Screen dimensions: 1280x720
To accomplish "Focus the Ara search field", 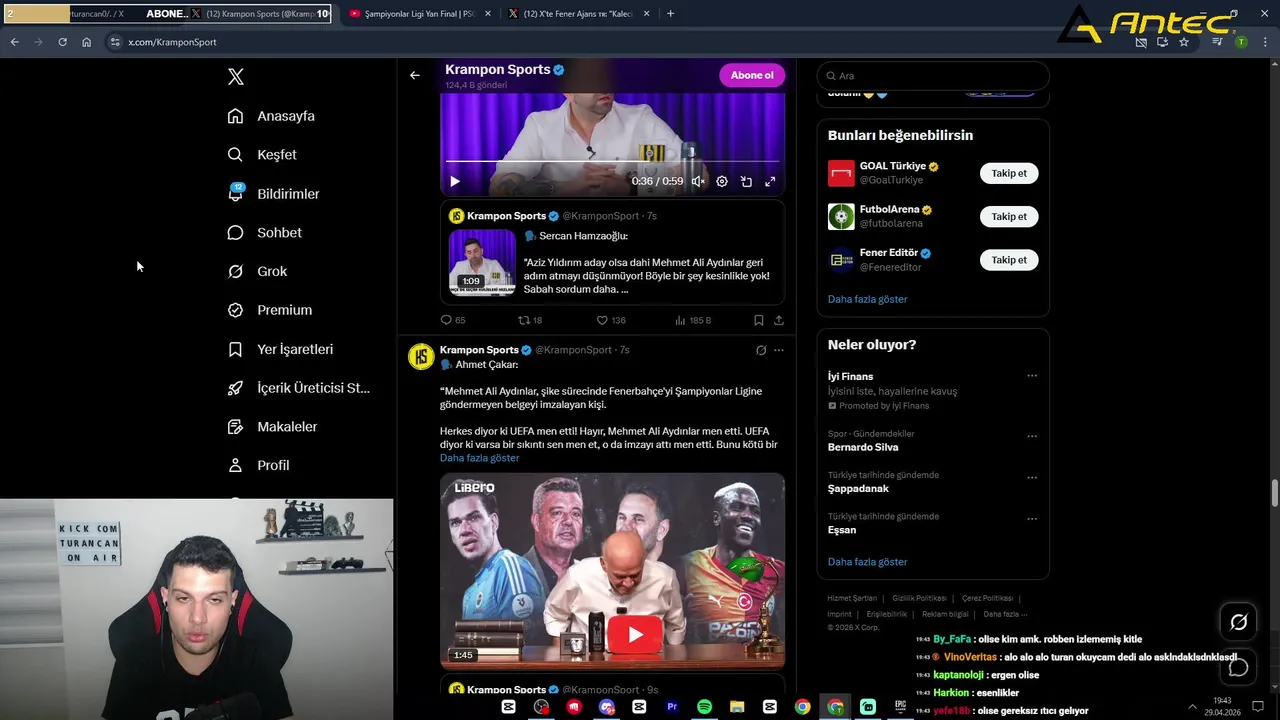I will coord(933,76).
